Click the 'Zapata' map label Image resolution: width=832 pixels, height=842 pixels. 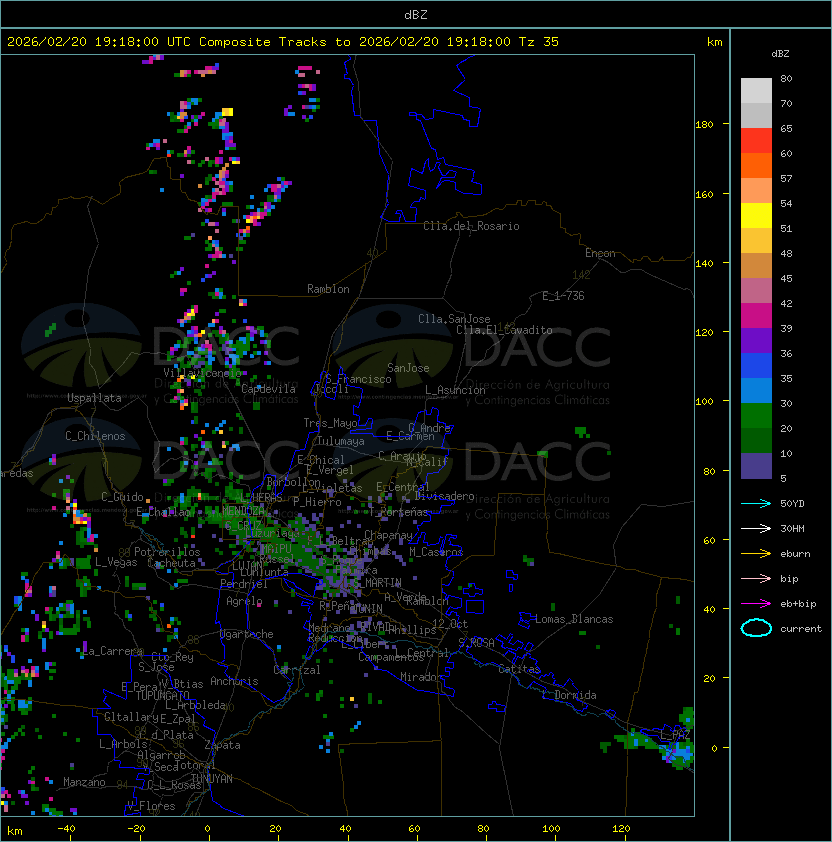coord(222,745)
